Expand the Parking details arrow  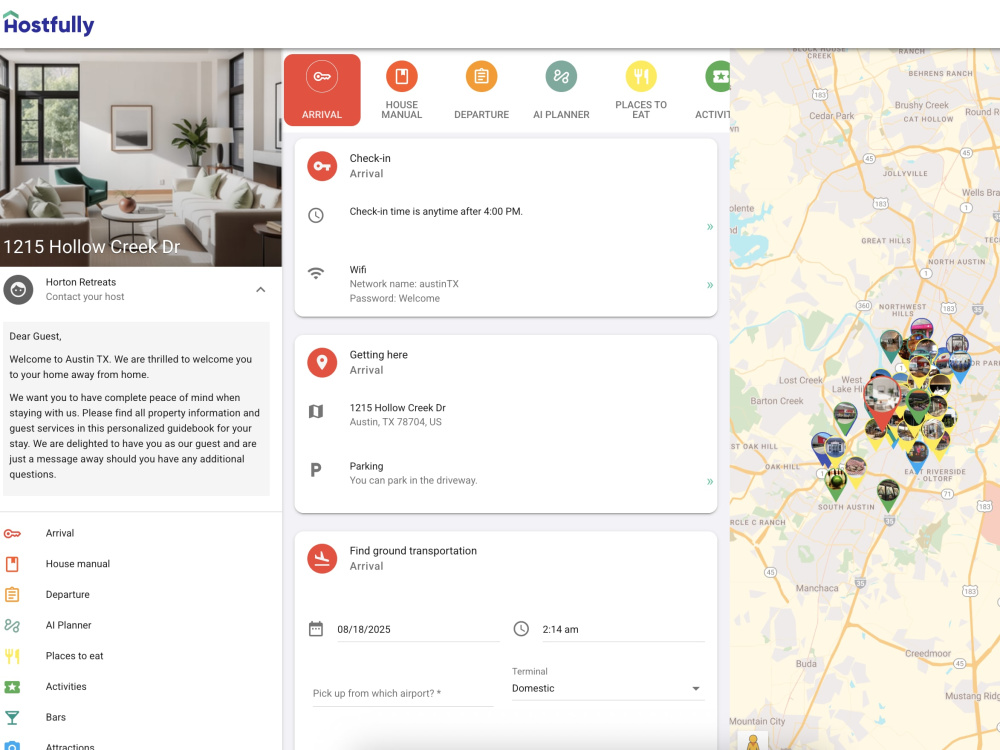click(x=710, y=482)
